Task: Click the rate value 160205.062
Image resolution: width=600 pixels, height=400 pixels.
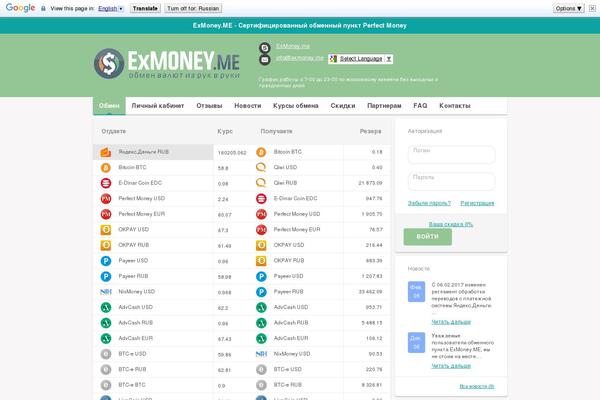Action: point(232,153)
